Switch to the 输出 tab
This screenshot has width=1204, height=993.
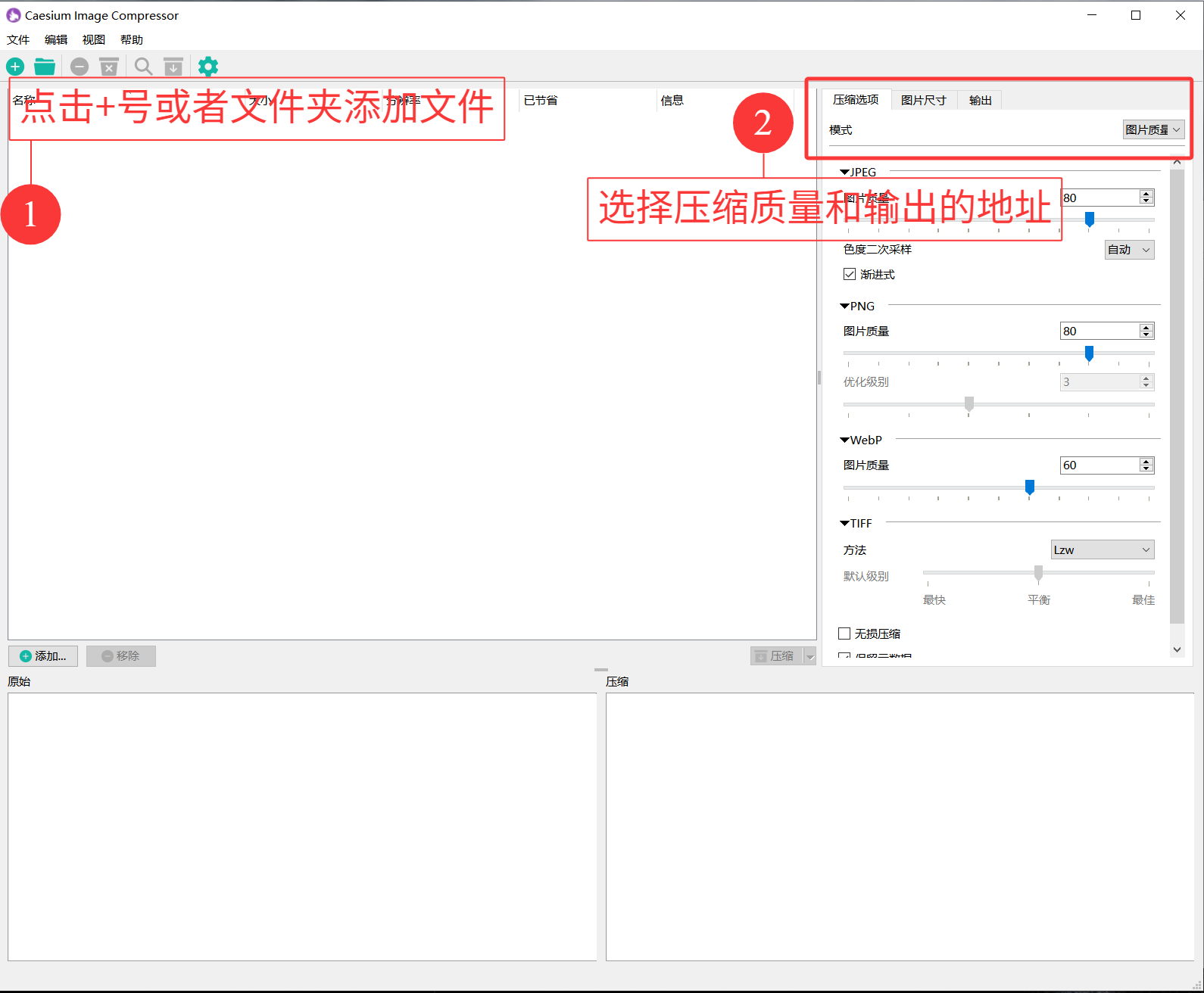pos(980,100)
